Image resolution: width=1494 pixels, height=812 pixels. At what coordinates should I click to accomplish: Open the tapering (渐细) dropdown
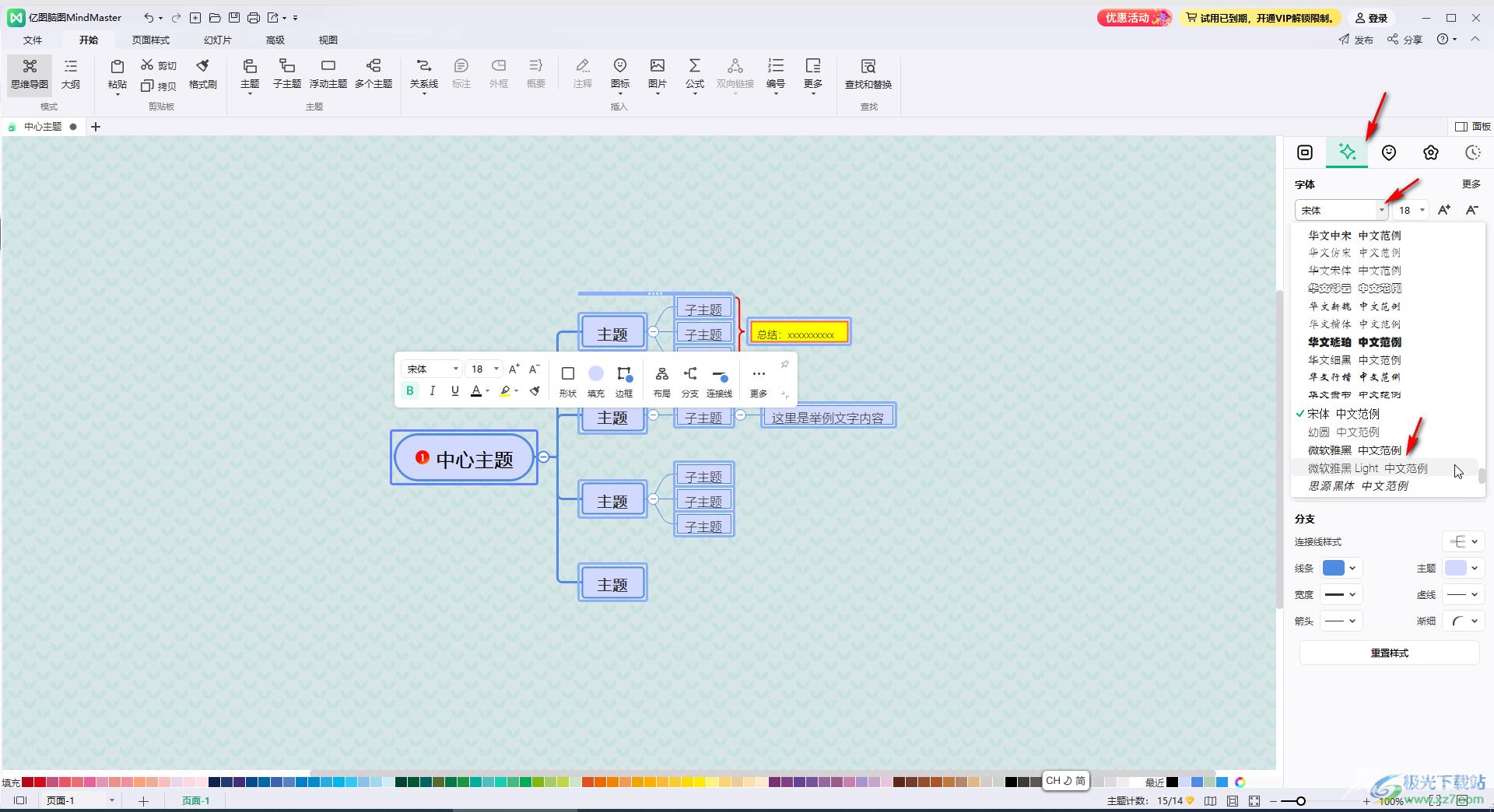tap(1463, 621)
